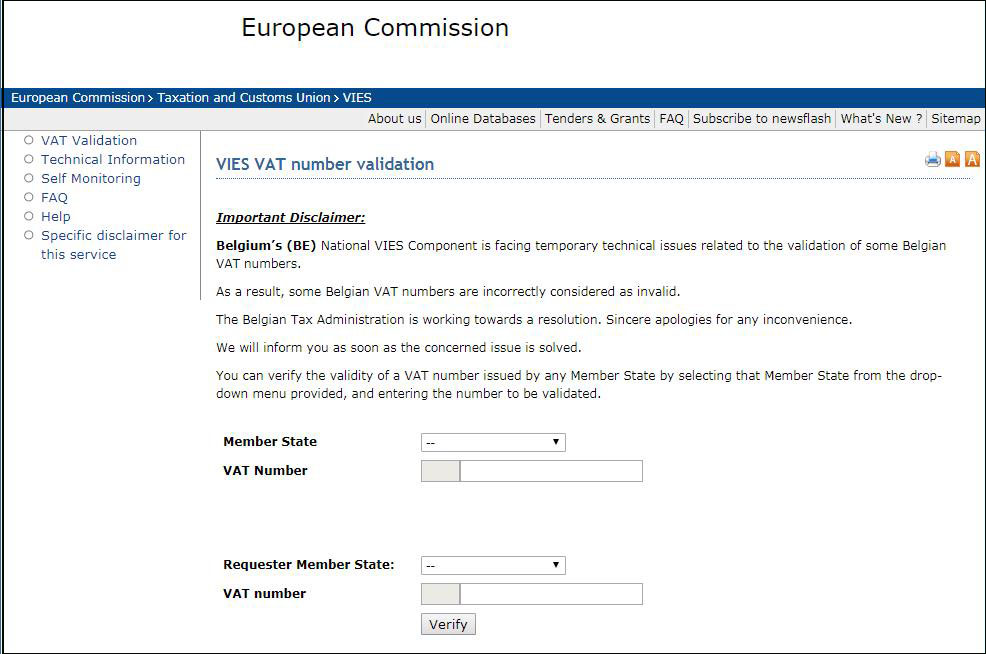Click the first VAT Number input field
The height and width of the screenshot is (654, 986).
click(x=550, y=471)
